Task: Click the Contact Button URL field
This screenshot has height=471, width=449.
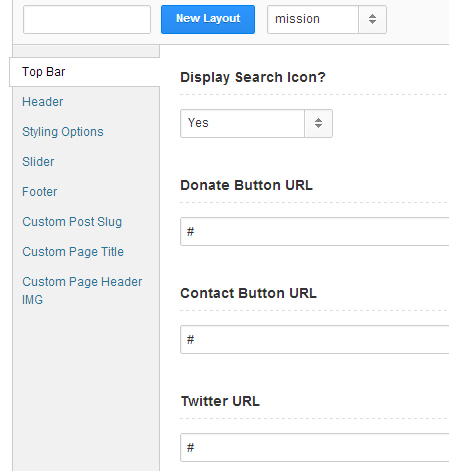Action: click(x=315, y=340)
